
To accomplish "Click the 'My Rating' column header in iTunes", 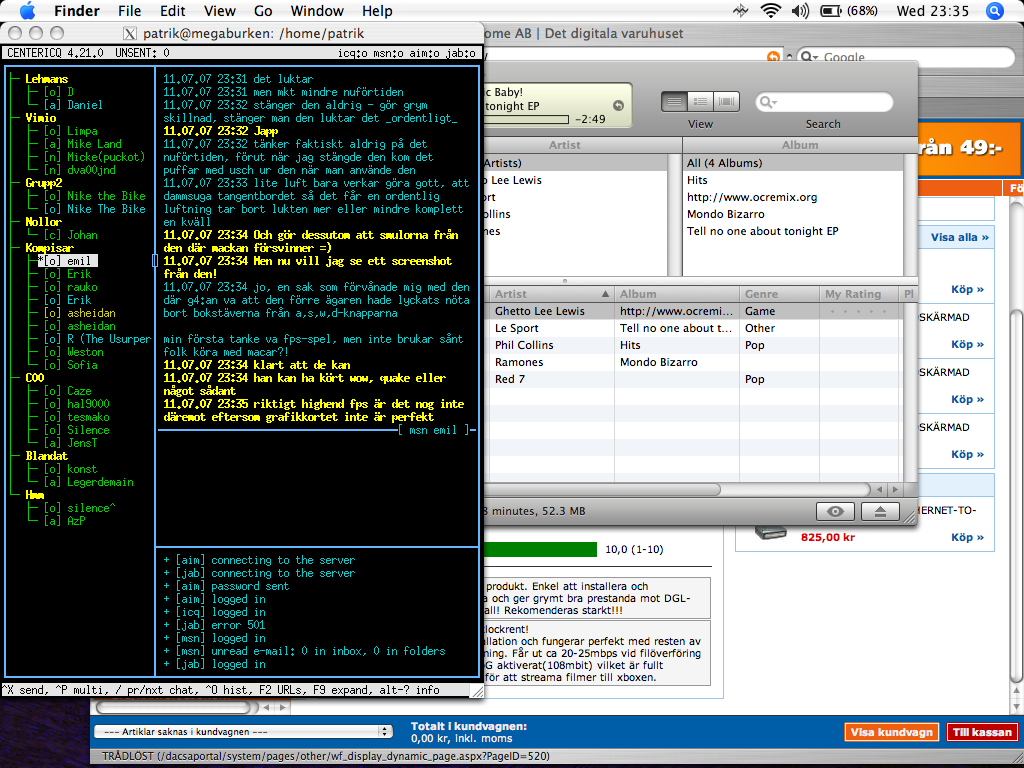I will click(x=859, y=294).
